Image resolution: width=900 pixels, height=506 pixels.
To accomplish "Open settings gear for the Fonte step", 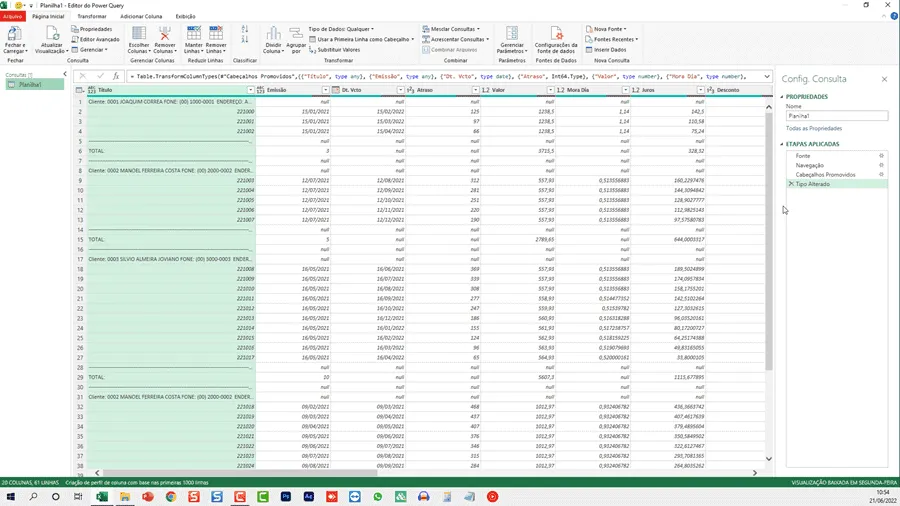I will [x=881, y=155].
